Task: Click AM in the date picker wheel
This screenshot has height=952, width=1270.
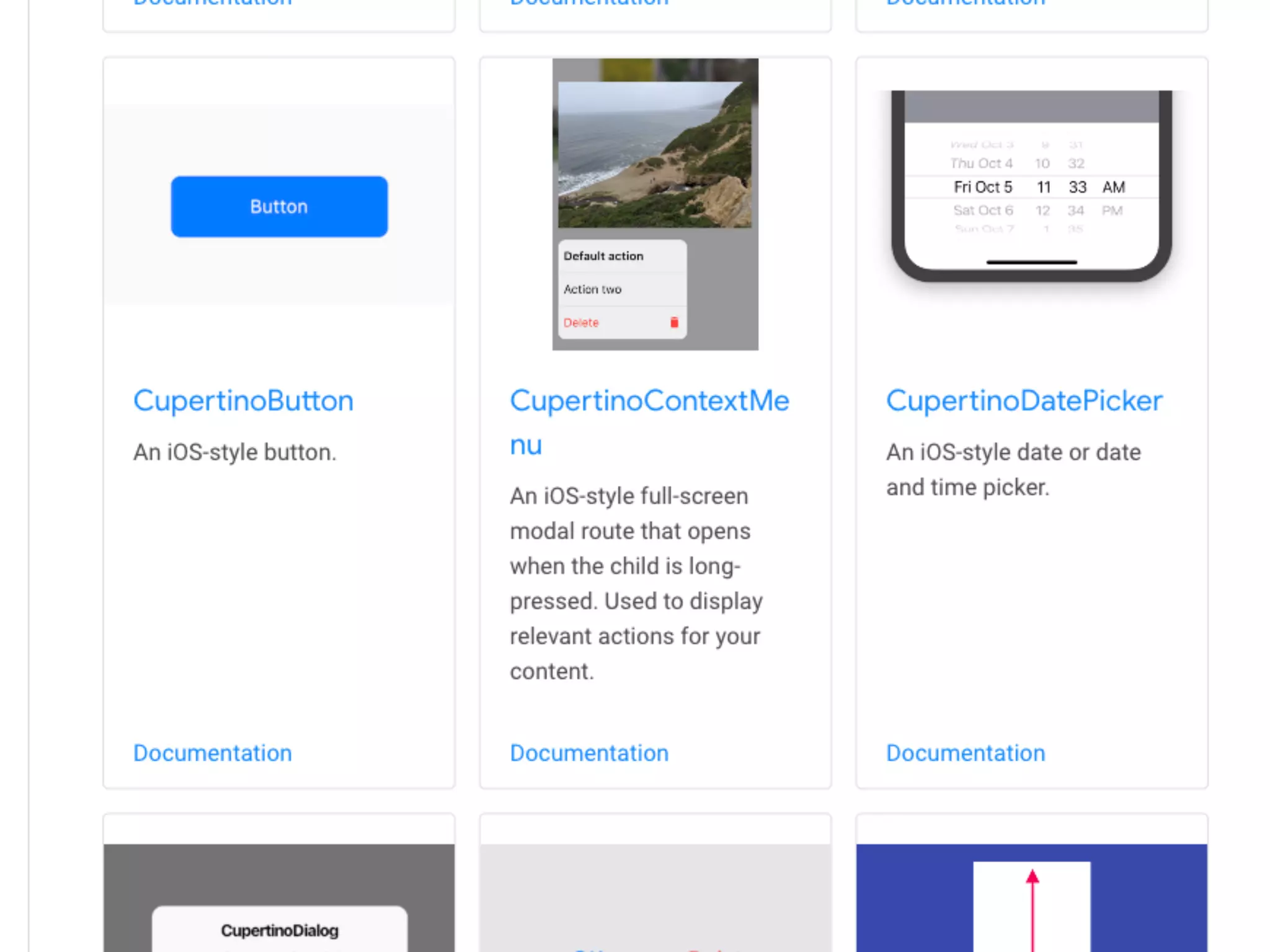Action: (x=1113, y=187)
